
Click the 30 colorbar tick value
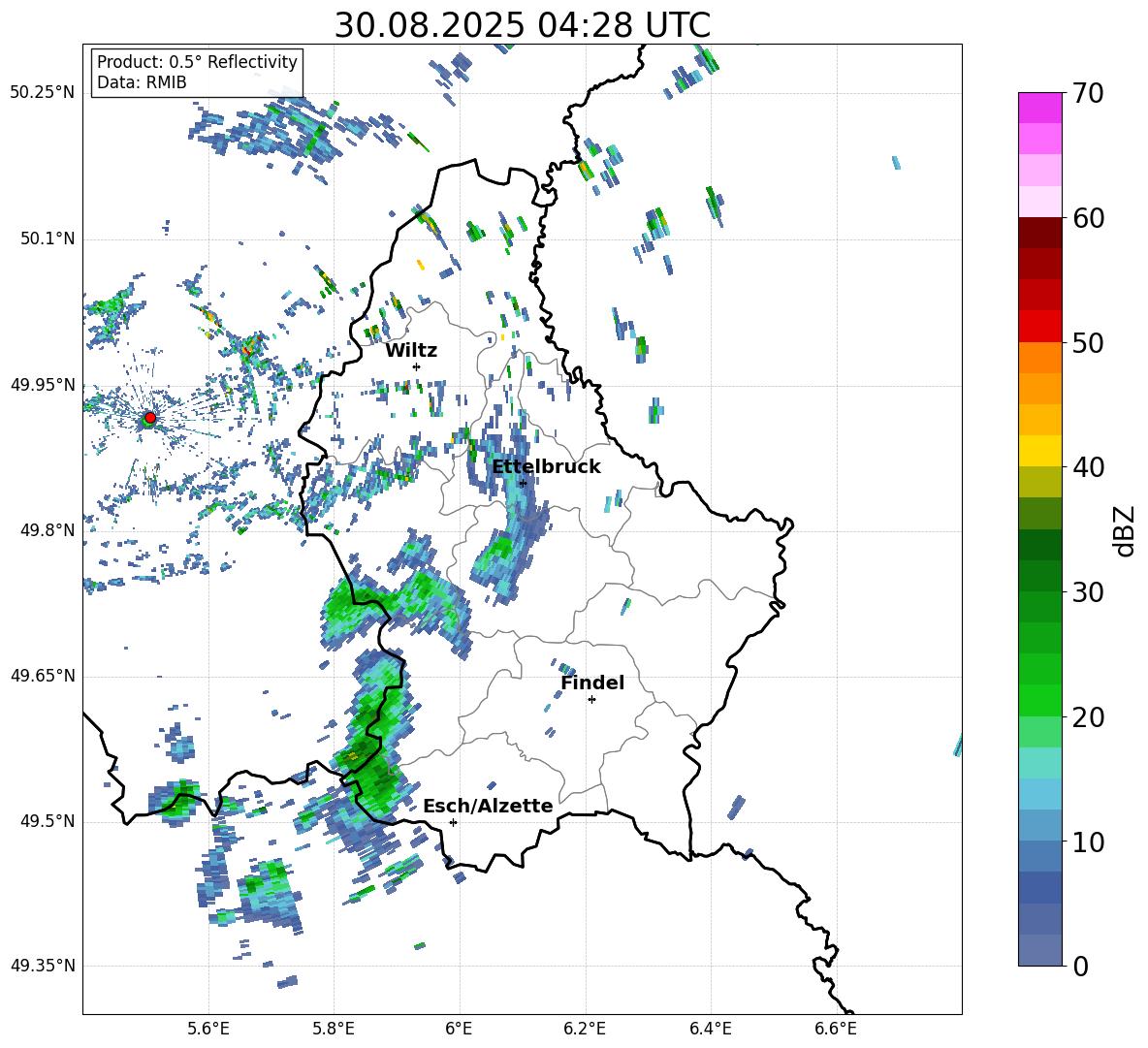click(x=1087, y=592)
